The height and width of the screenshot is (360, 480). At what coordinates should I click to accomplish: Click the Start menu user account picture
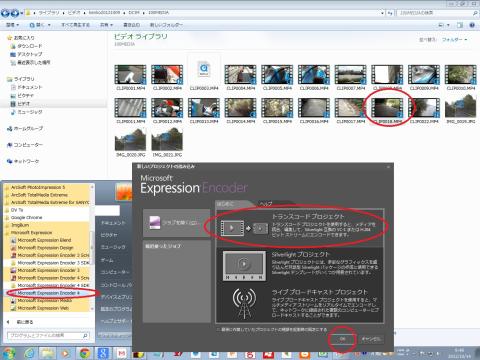coord(124,192)
